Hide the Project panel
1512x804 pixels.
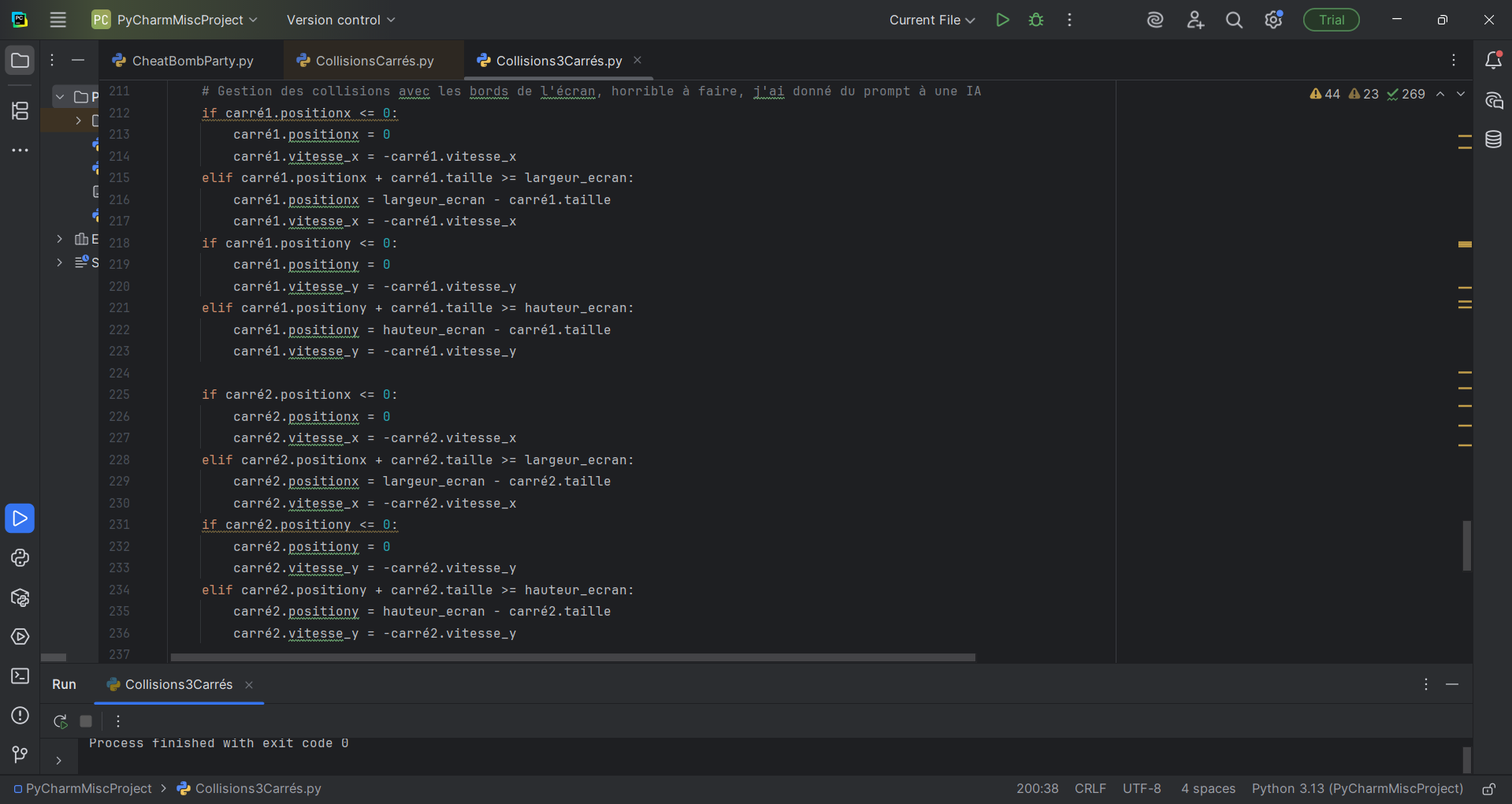[78, 60]
